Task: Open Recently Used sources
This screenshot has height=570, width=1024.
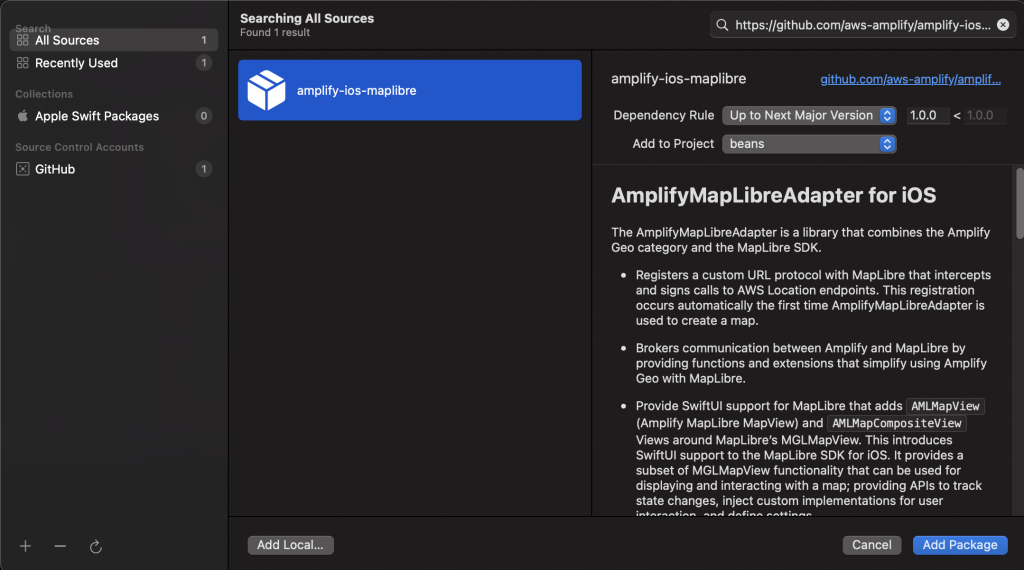Action: (x=114, y=63)
